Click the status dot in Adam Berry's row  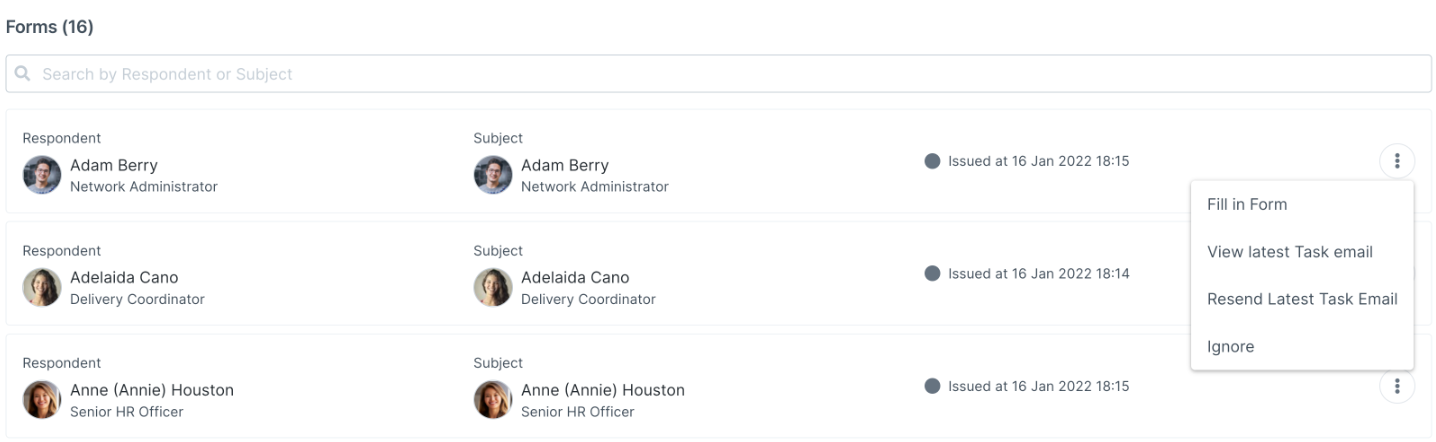[933, 161]
